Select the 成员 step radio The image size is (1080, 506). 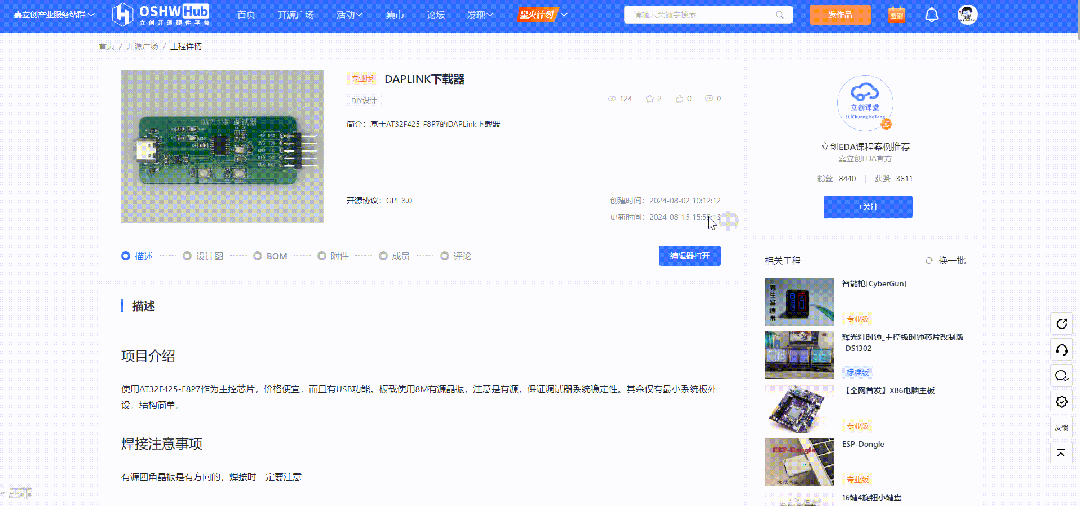(x=384, y=255)
